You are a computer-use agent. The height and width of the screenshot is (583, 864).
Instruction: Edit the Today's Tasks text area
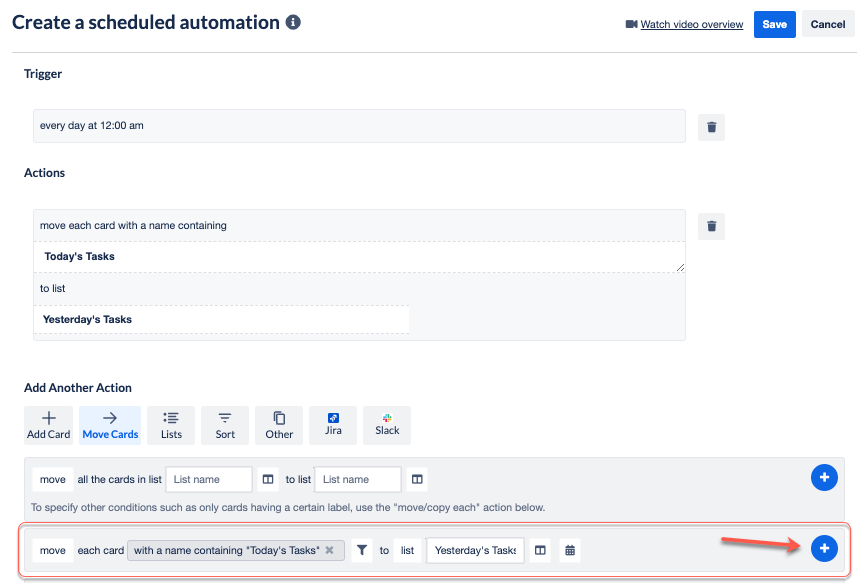pyautogui.click(x=359, y=257)
